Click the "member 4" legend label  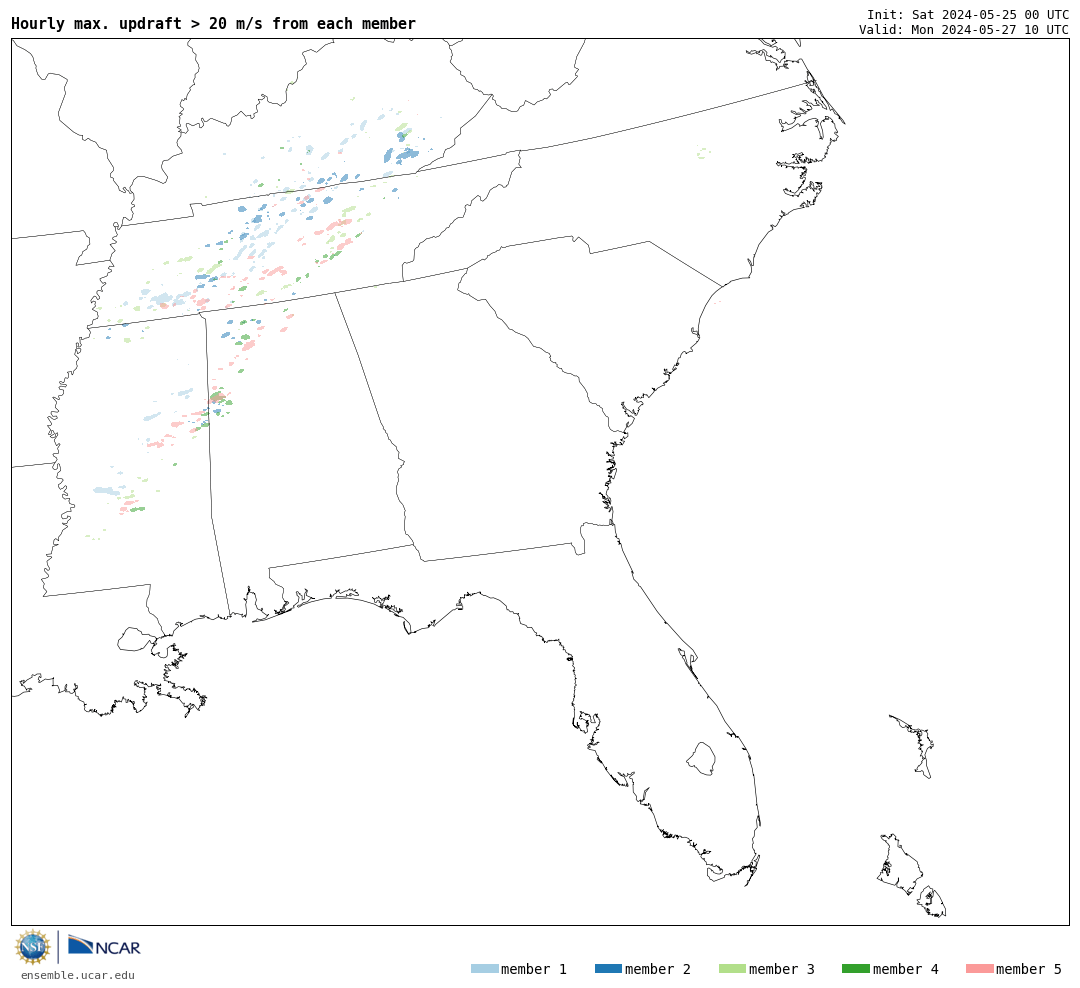tap(906, 969)
